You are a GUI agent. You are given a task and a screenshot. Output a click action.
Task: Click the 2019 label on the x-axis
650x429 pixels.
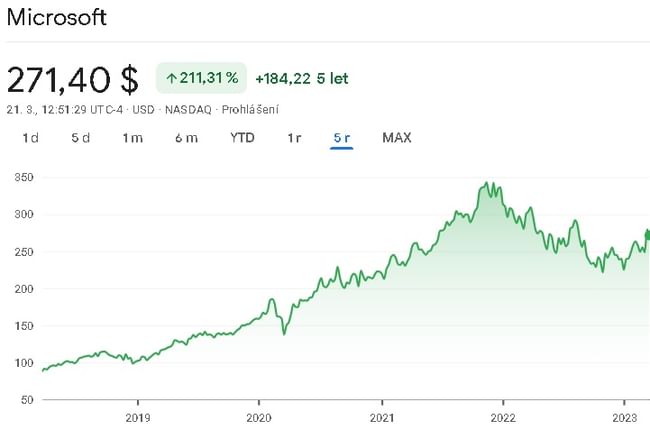click(x=138, y=416)
